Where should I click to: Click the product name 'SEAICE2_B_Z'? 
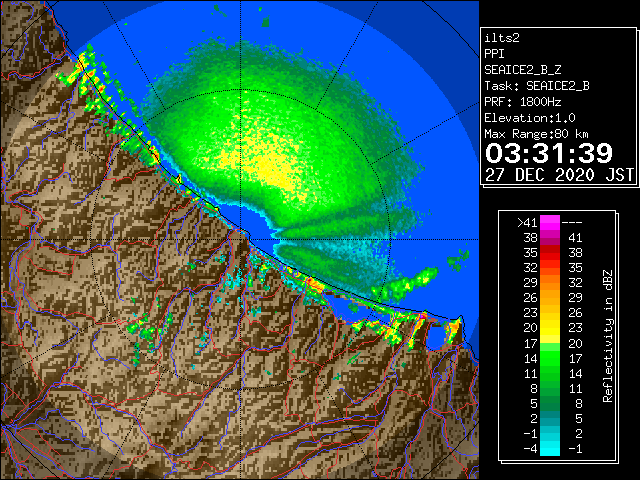pos(523,70)
